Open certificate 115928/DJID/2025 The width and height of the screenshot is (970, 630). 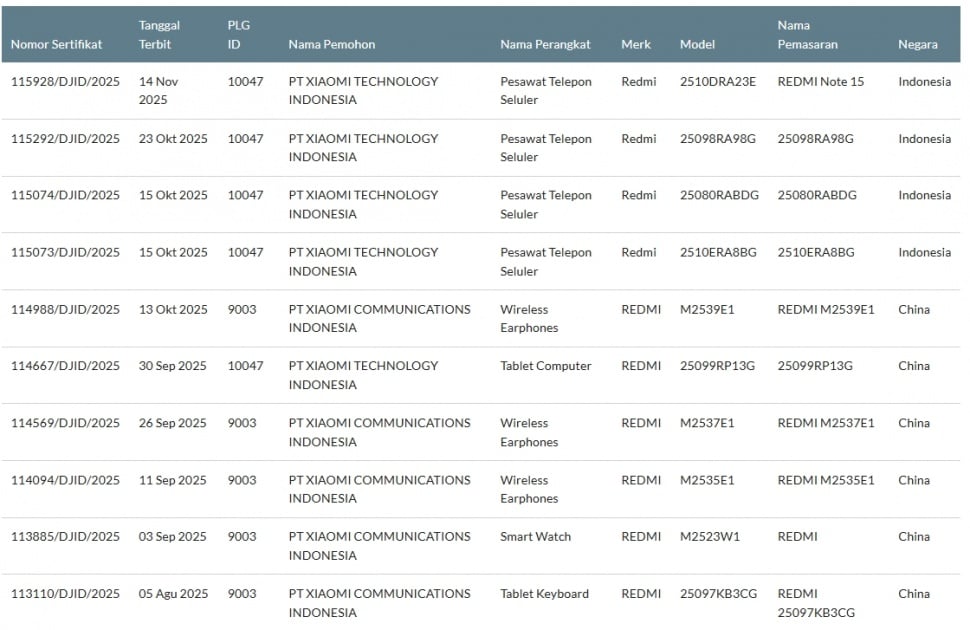point(65,82)
